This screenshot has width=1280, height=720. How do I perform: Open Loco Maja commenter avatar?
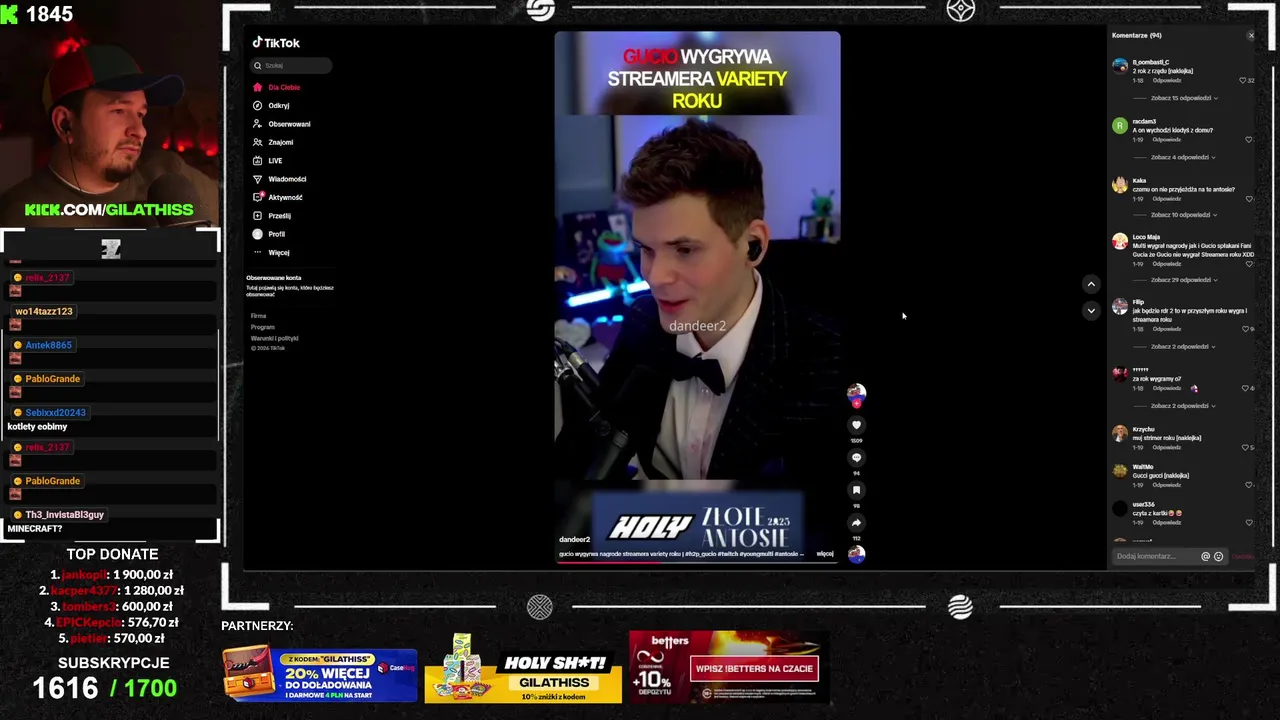click(x=1120, y=242)
